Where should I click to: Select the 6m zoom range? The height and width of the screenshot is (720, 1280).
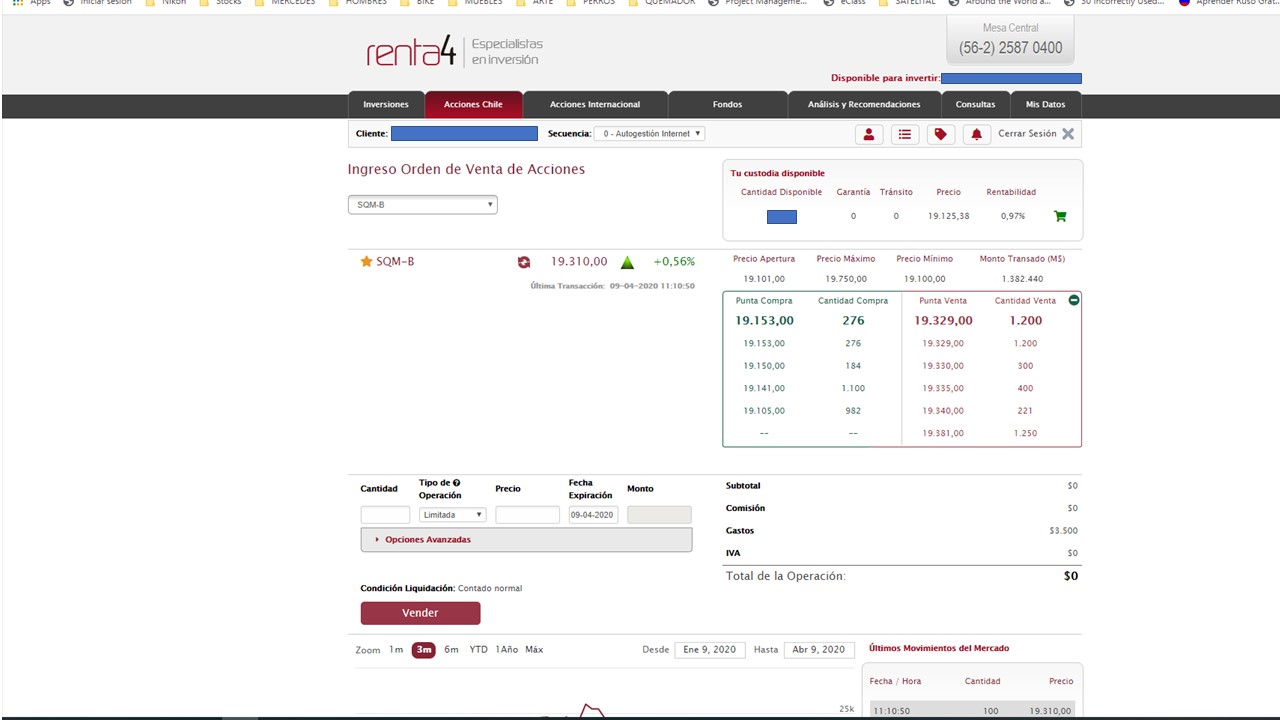451,650
